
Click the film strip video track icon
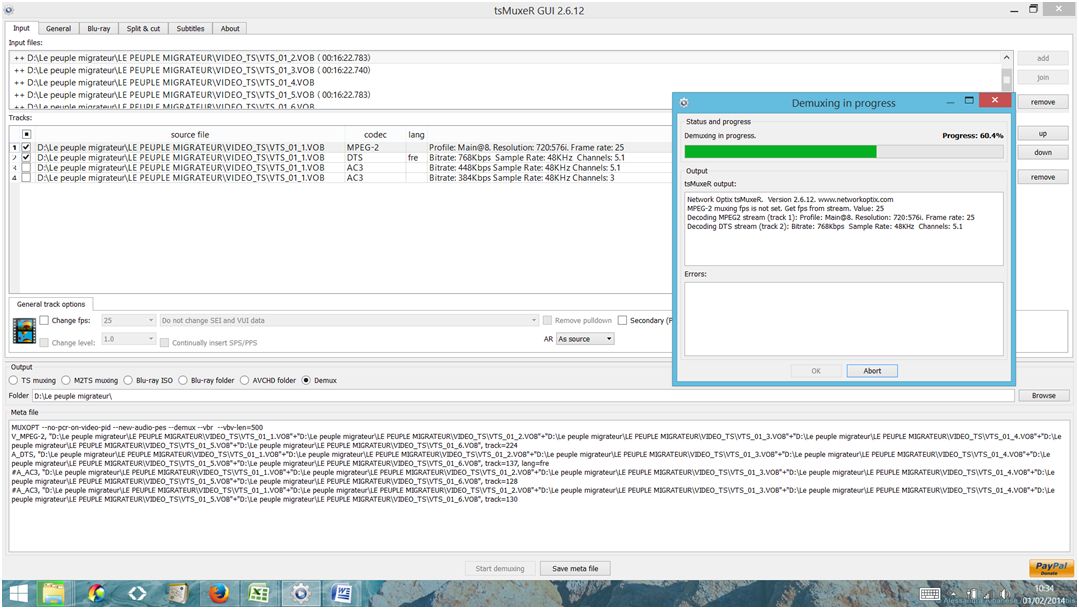pos(24,331)
